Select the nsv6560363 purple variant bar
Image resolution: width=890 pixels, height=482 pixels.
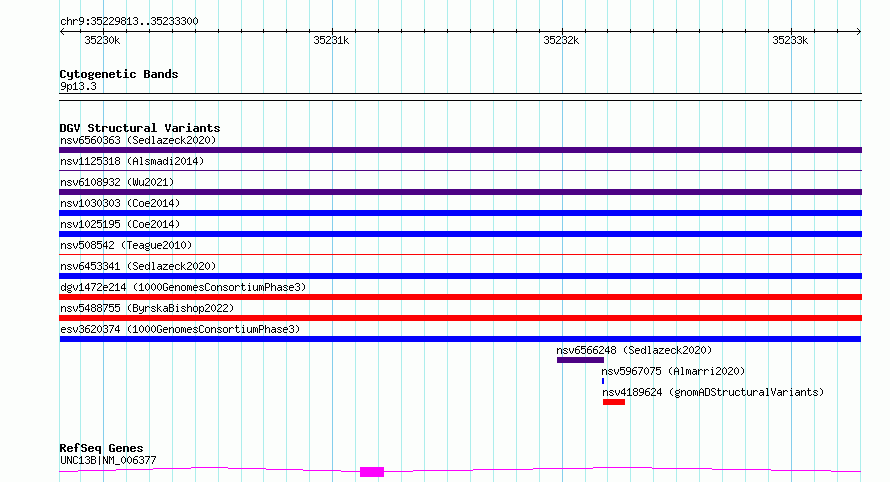click(x=460, y=150)
